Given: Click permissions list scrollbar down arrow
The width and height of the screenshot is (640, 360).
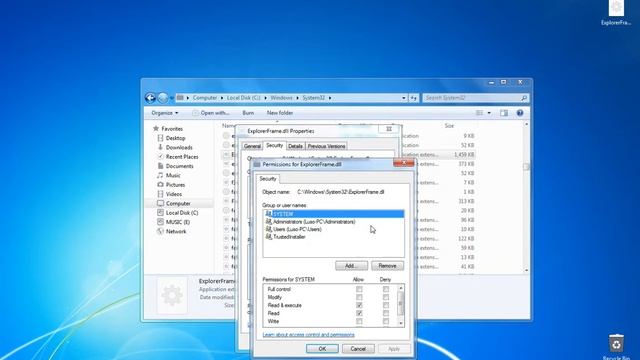Looking at the screenshot, I should (x=401, y=323).
